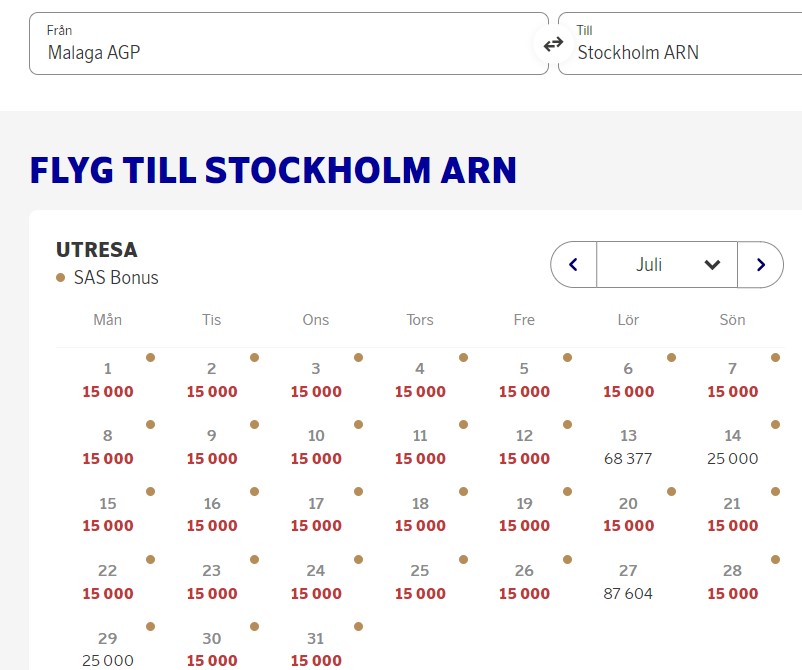Image resolution: width=802 pixels, height=670 pixels.
Task: Select July 1 for 15 000
Action: click(108, 380)
